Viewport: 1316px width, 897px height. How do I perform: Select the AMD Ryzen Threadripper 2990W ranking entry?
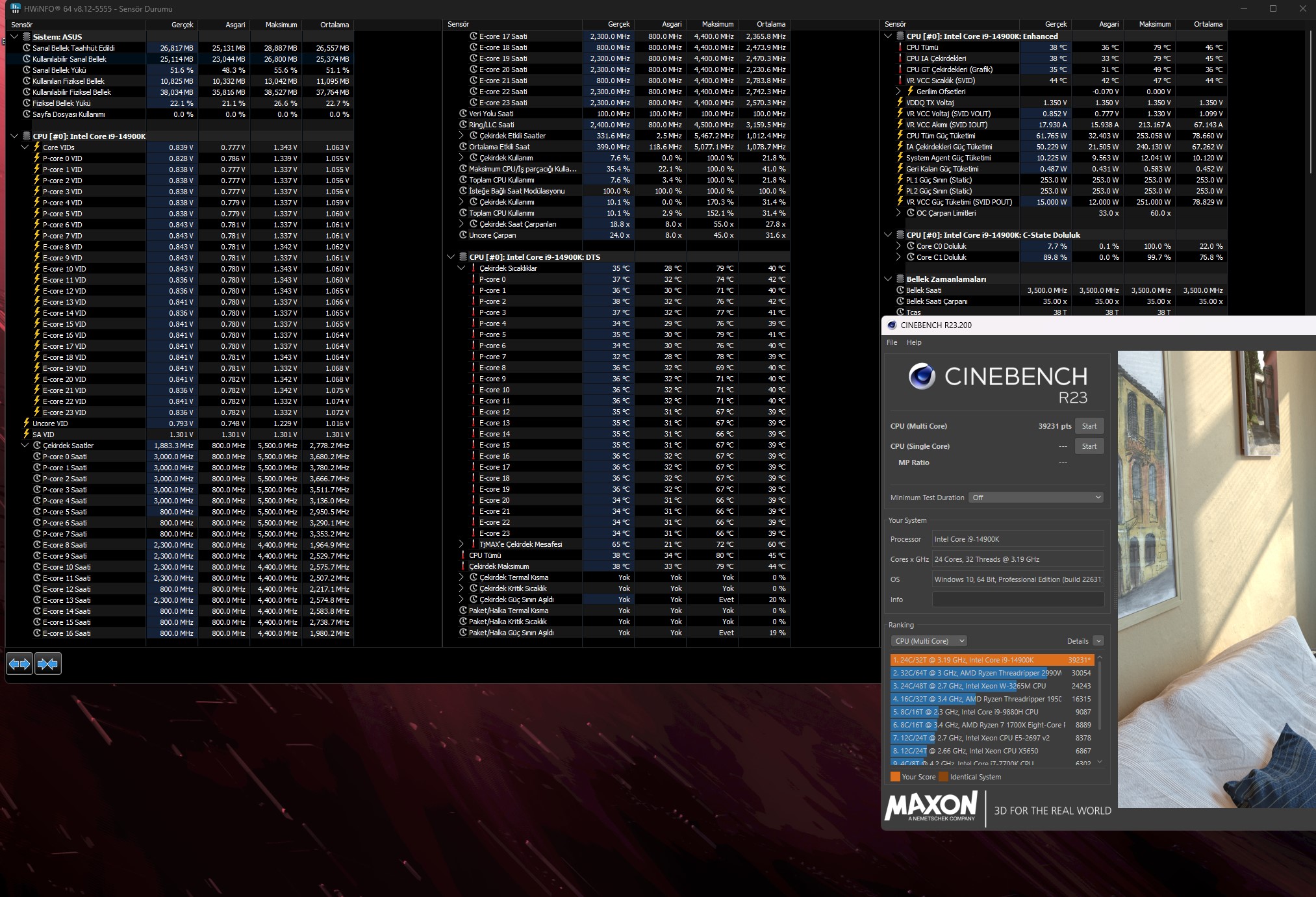coord(992,673)
